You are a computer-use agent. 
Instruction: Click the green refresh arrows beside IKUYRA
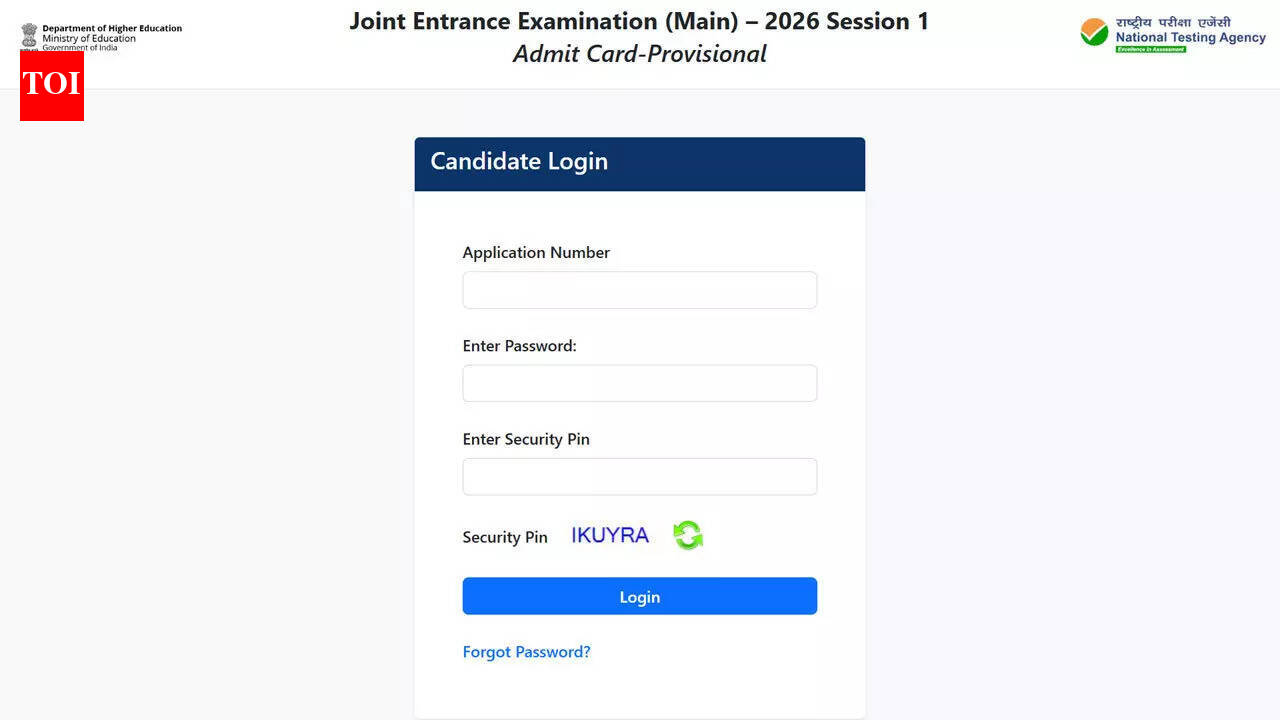pos(687,535)
